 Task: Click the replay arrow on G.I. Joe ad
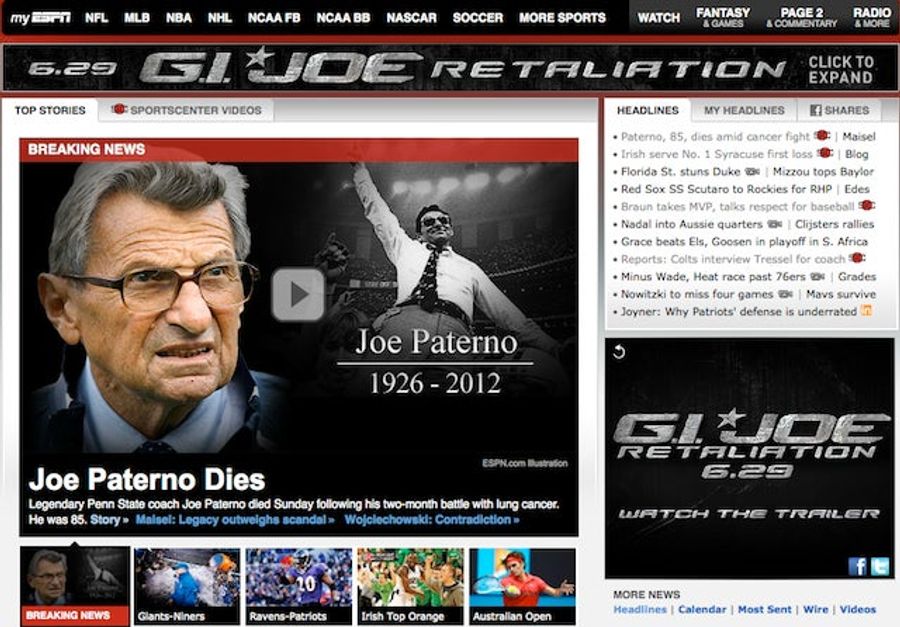(x=619, y=351)
